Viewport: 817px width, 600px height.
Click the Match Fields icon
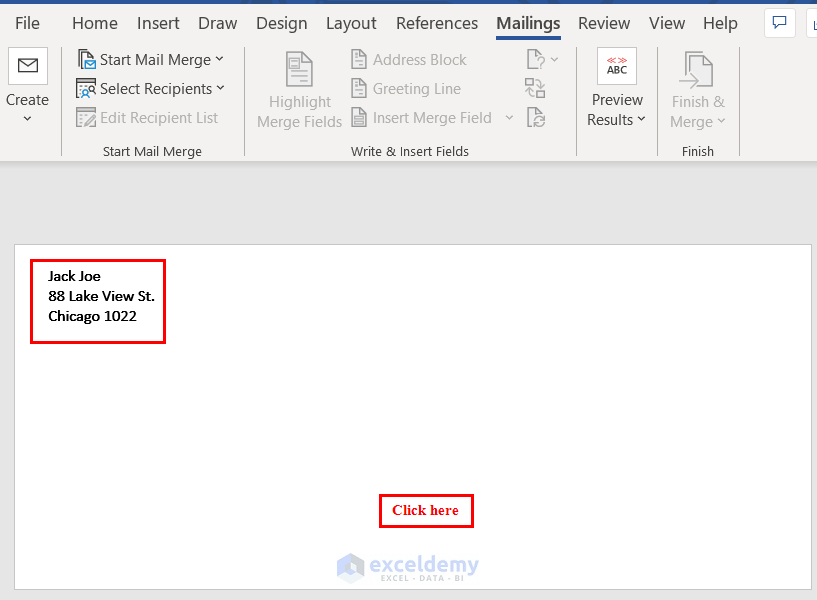535,88
